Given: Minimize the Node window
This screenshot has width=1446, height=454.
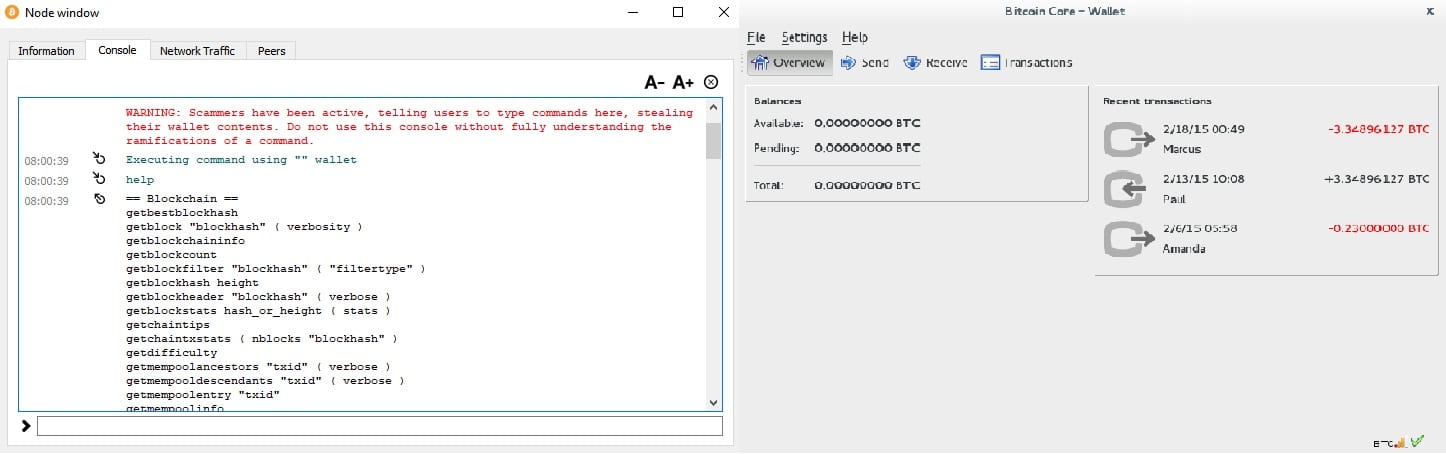Looking at the screenshot, I should 632,12.
